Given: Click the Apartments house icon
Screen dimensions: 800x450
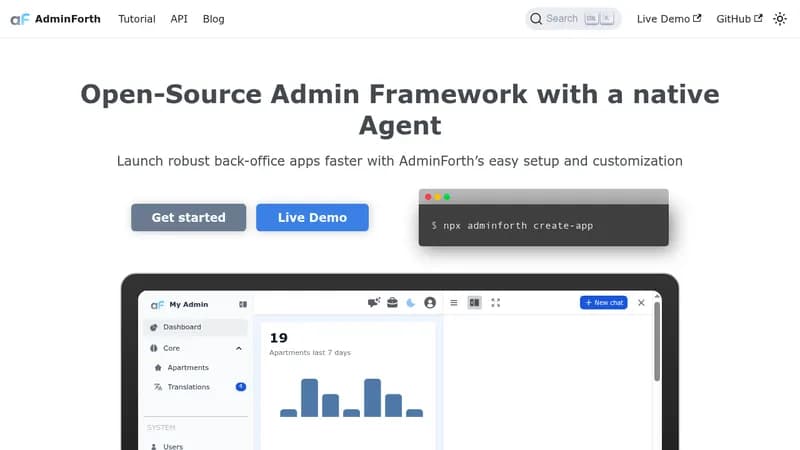Looking at the screenshot, I should pyautogui.click(x=158, y=367).
